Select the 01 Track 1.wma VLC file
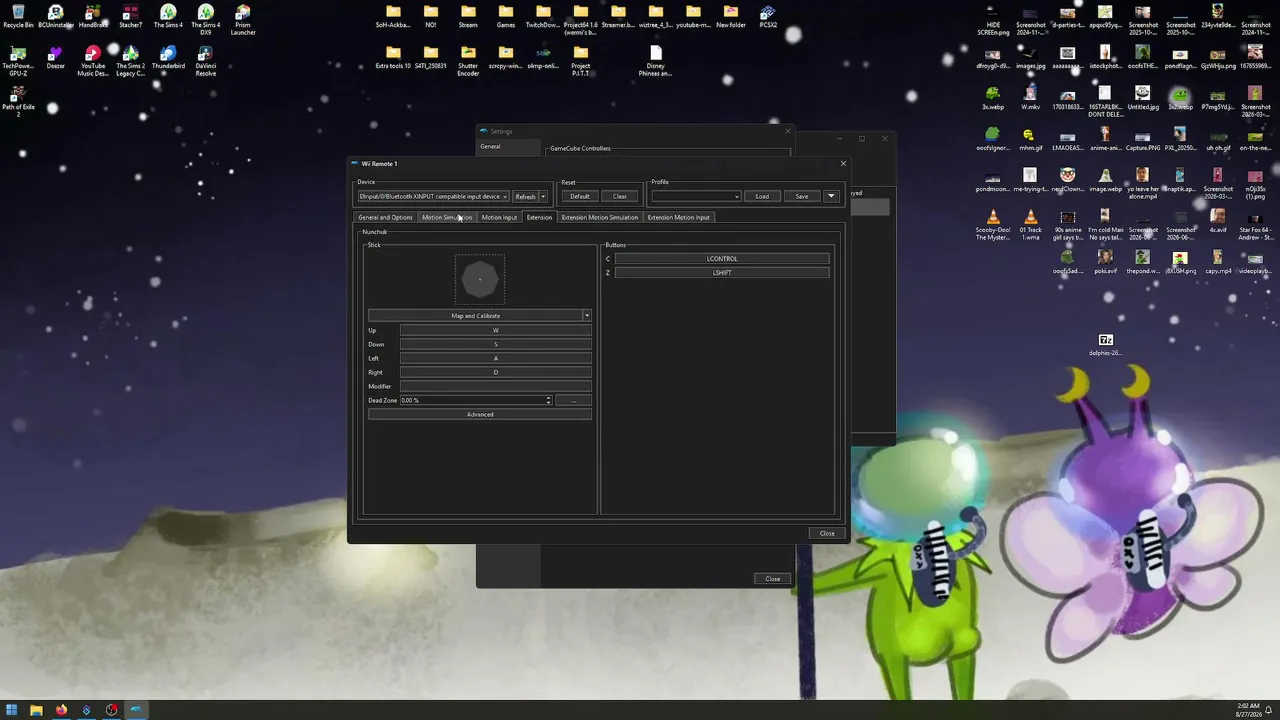 point(1030,225)
